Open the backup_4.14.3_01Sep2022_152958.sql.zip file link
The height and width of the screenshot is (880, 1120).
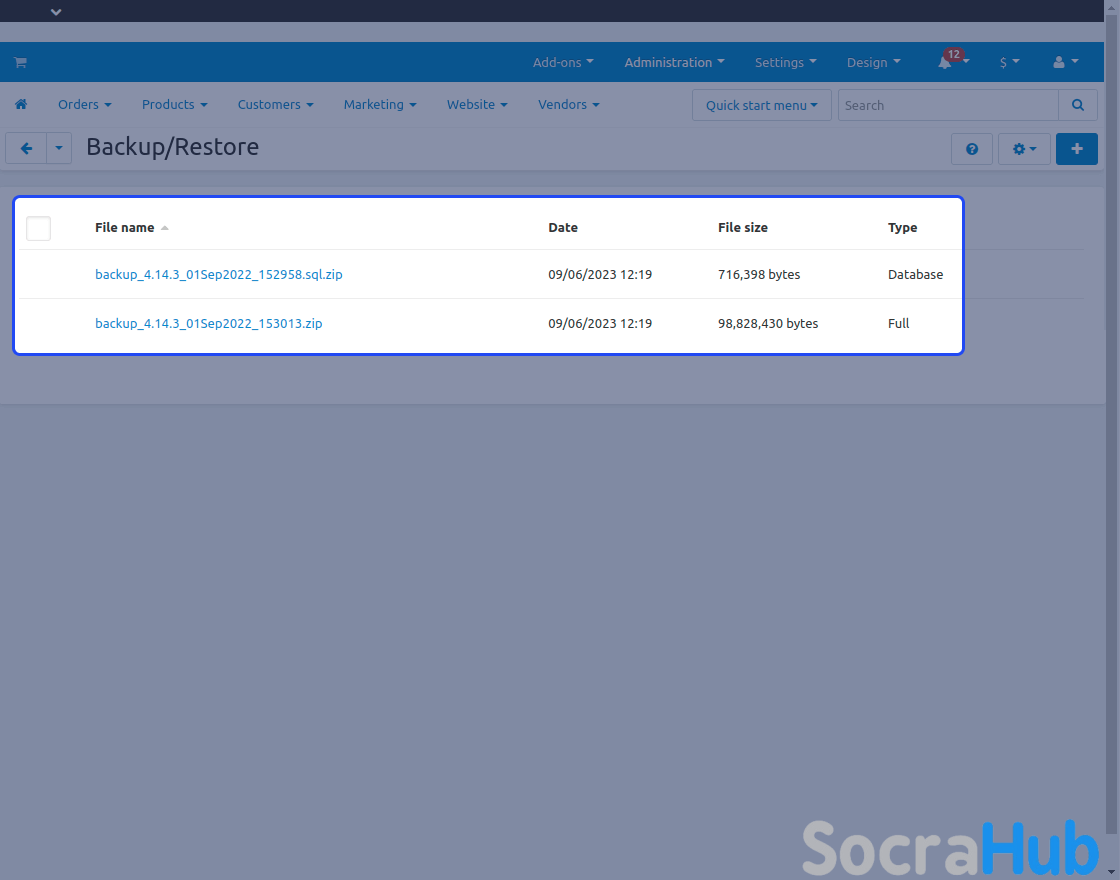point(218,274)
